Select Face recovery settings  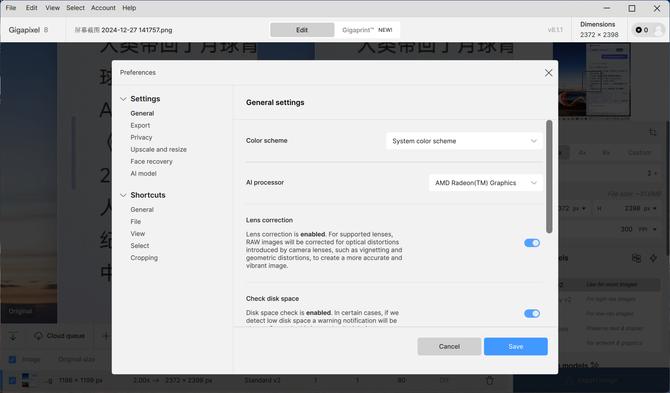pyautogui.click(x=152, y=161)
